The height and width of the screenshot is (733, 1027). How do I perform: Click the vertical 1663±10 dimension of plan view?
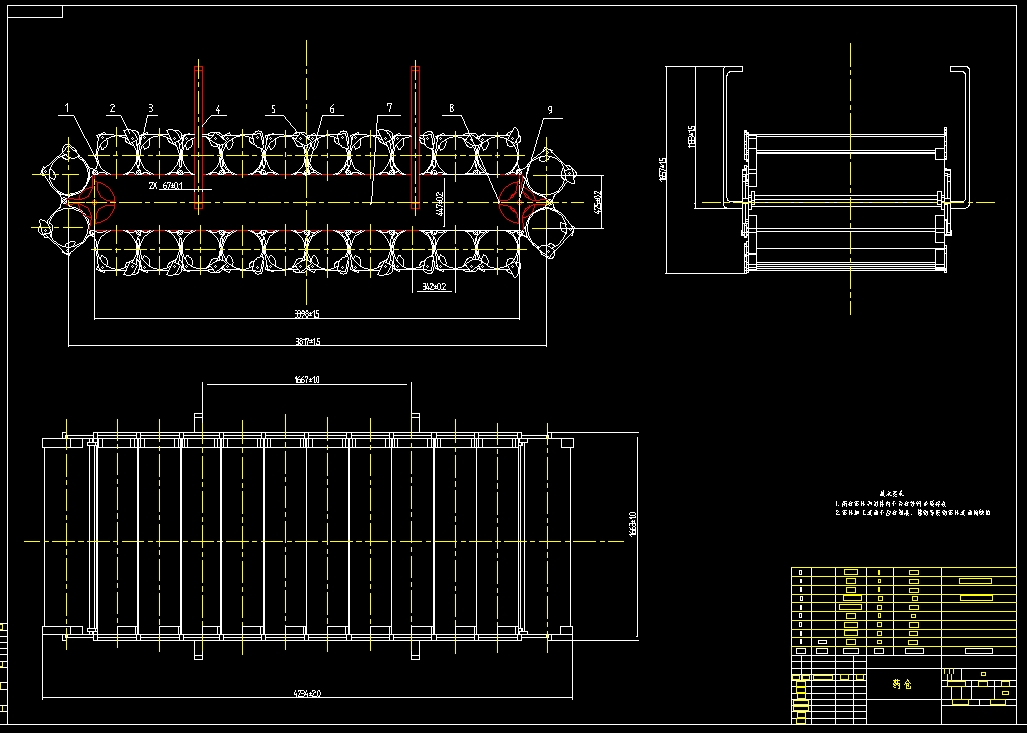tap(633, 524)
